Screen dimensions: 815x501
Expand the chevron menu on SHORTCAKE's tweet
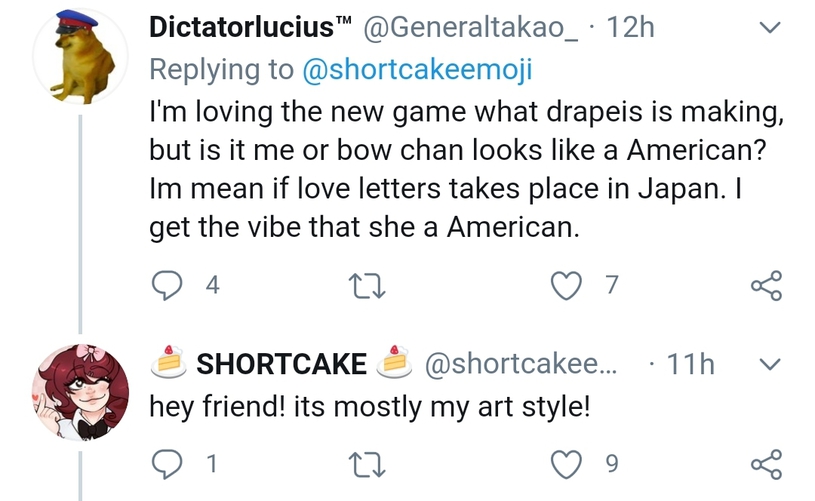click(x=767, y=363)
